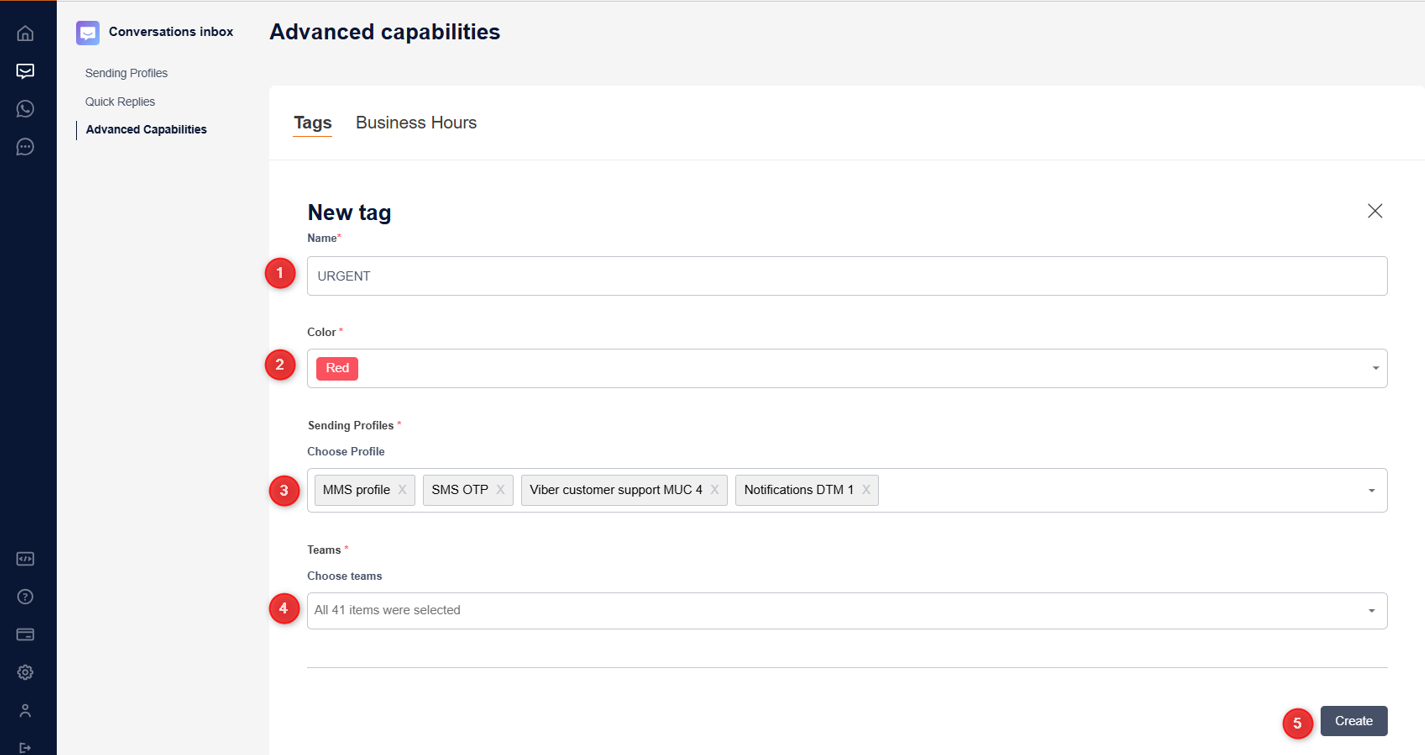Open the user profile icon
This screenshot has width=1425, height=755.
click(25, 710)
